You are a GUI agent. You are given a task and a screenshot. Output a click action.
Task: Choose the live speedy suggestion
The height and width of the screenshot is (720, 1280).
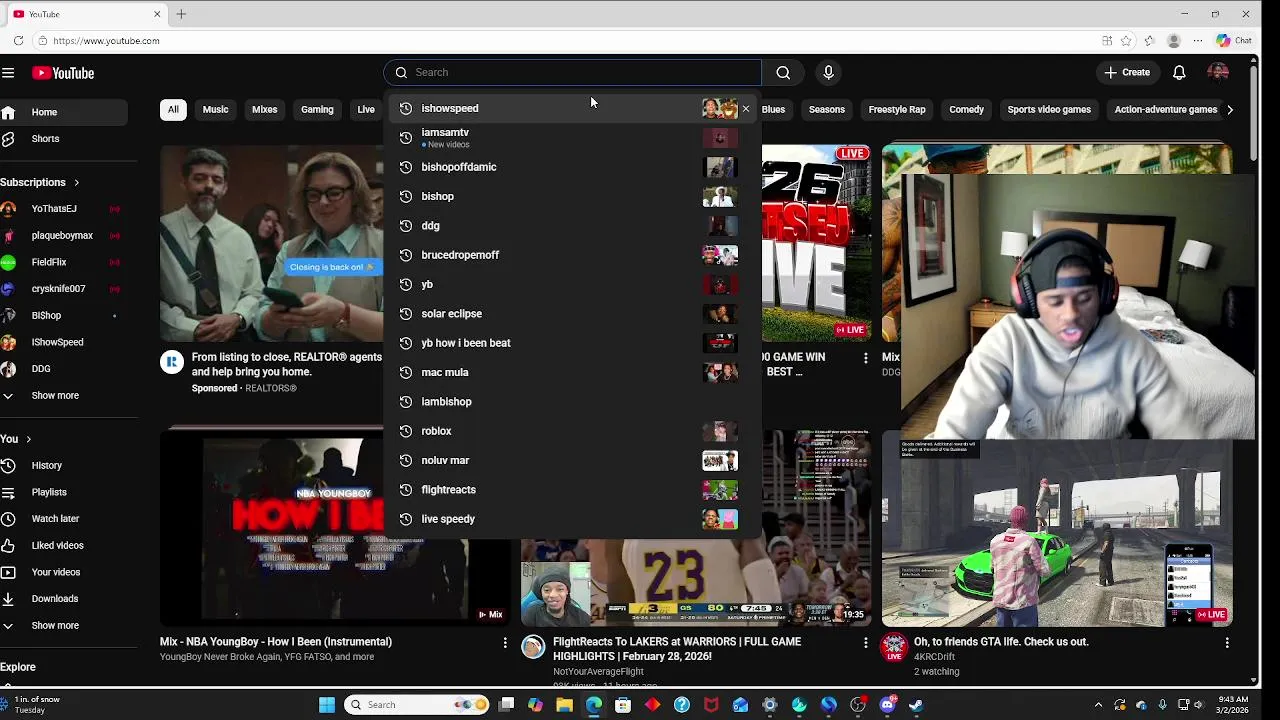coord(572,519)
